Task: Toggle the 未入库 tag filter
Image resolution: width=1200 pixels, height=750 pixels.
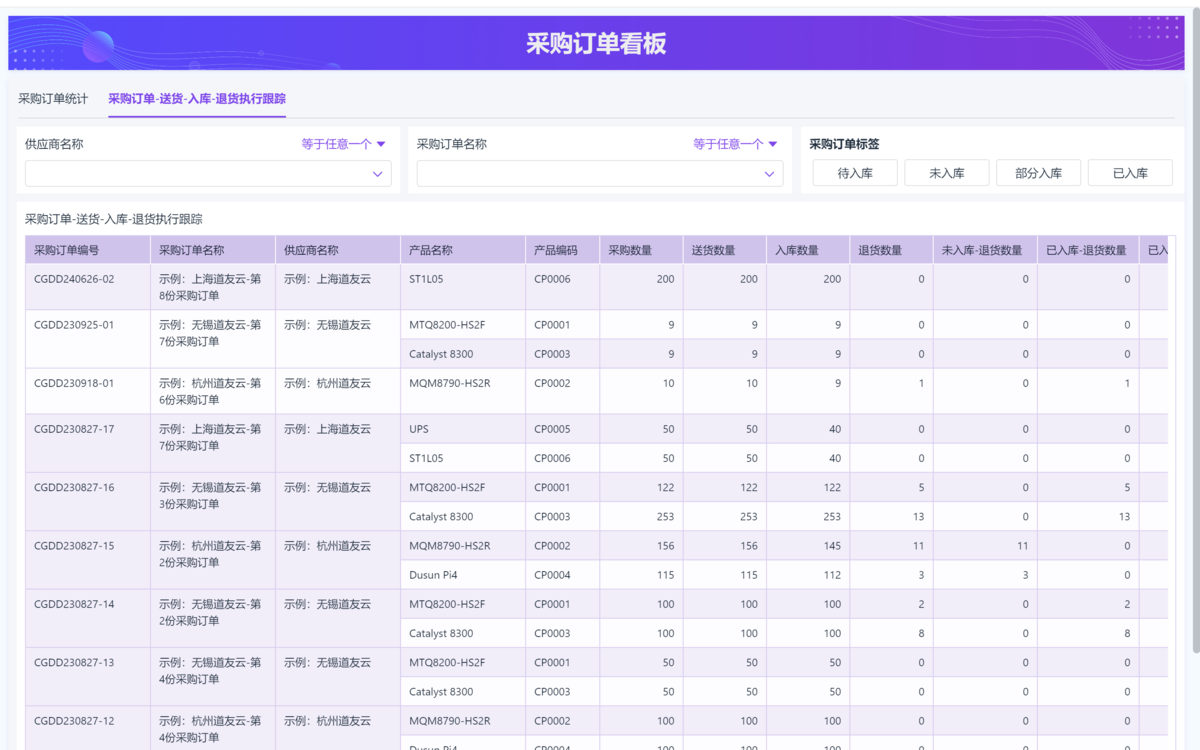Action: click(946, 173)
